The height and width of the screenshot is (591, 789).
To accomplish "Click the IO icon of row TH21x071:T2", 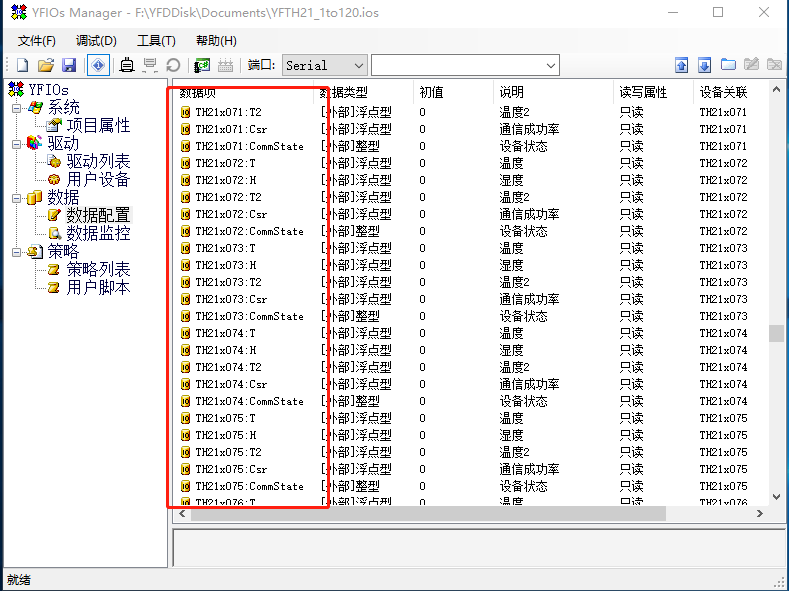I will (x=185, y=112).
